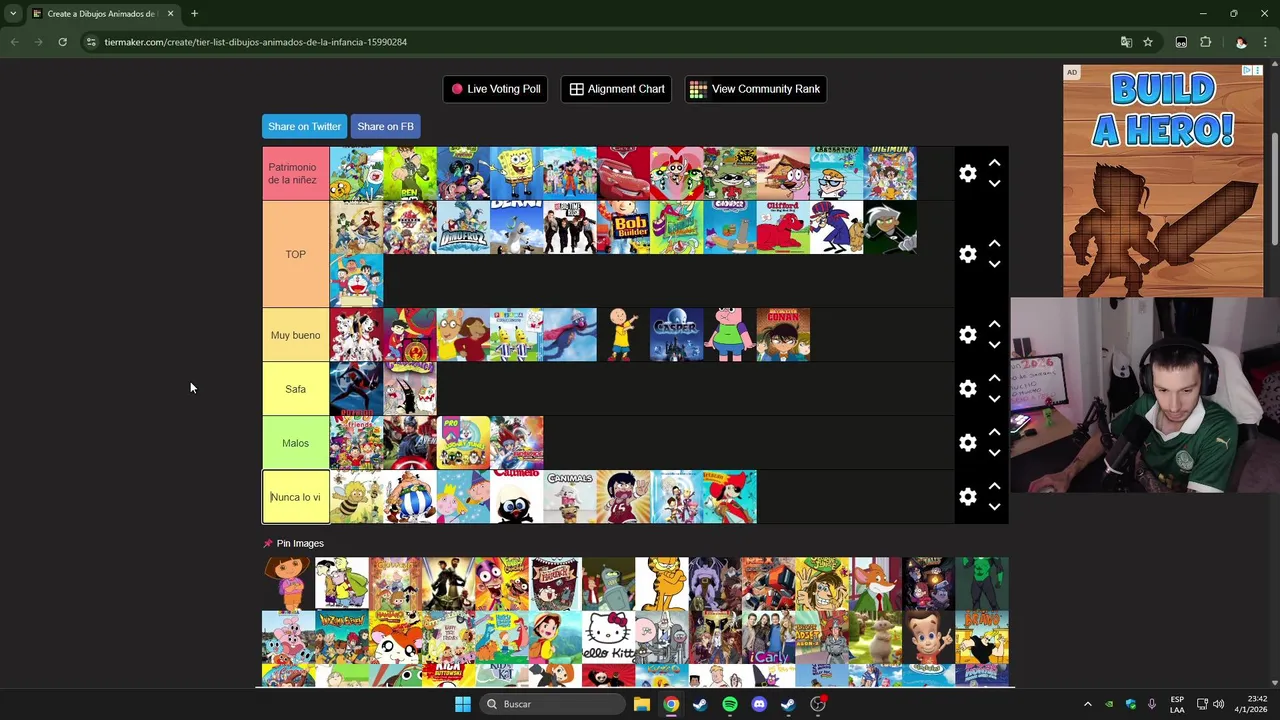Edit the Muy bueno tier label
This screenshot has width=1280, height=720.
[x=295, y=335]
